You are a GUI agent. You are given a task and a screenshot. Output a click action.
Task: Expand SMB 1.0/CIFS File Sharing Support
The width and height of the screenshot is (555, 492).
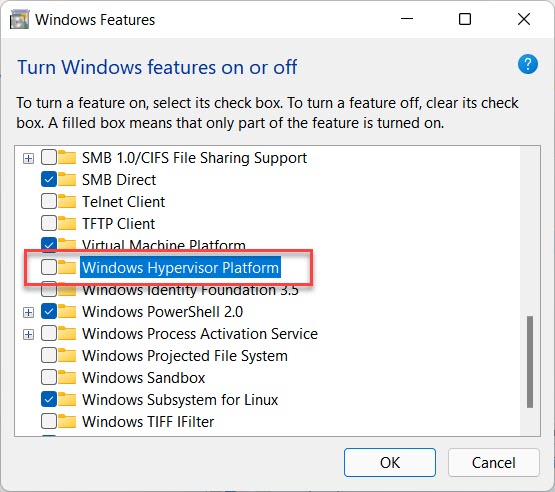[28, 158]
